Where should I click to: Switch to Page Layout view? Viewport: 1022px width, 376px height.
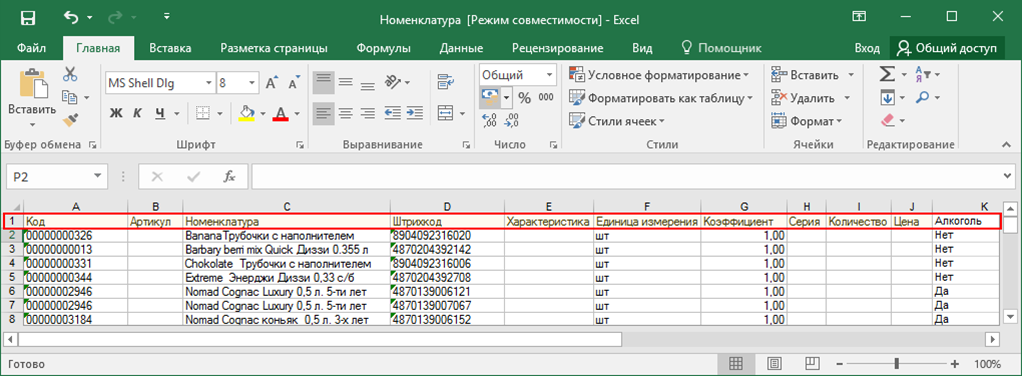(774, 363)
